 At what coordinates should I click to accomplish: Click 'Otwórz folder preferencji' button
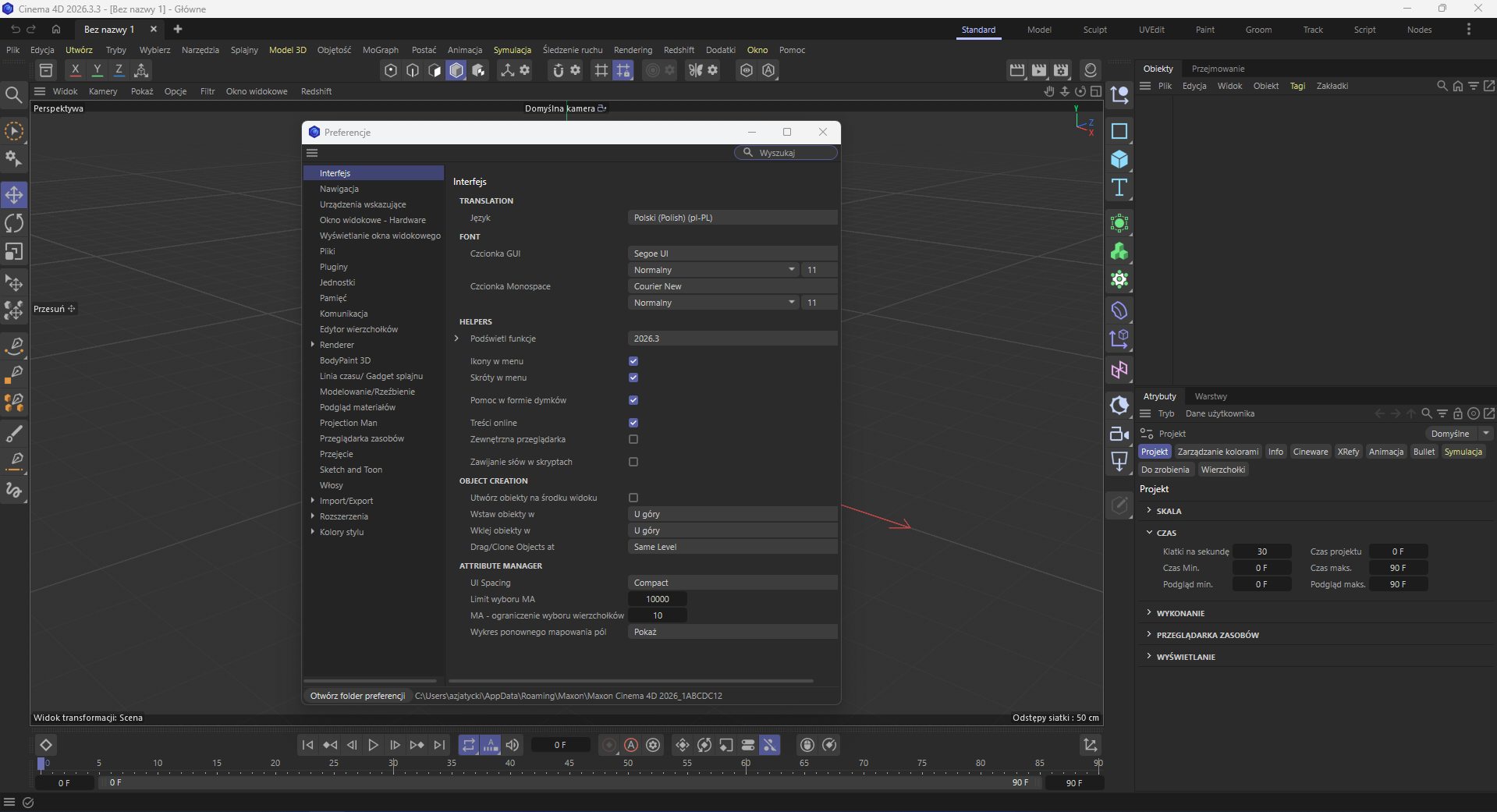[357, 696]
